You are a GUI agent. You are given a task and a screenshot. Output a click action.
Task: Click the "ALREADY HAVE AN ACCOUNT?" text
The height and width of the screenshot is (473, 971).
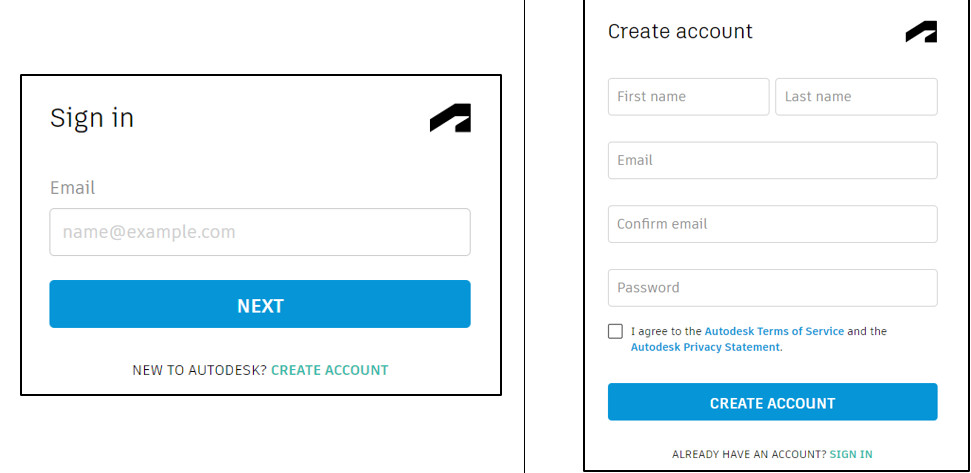click(x=749, y=454)
